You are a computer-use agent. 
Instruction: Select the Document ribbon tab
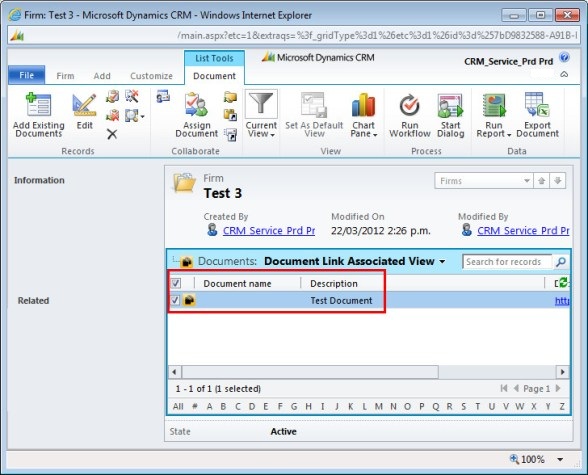tap(214, 76)
